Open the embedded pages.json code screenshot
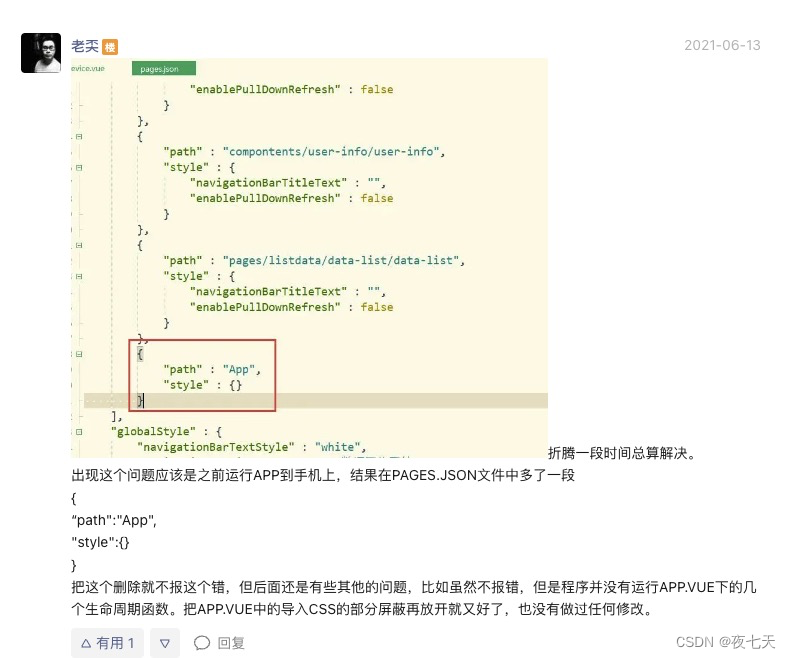Screen dimensions: 791x658 click(x=309, y=258)
